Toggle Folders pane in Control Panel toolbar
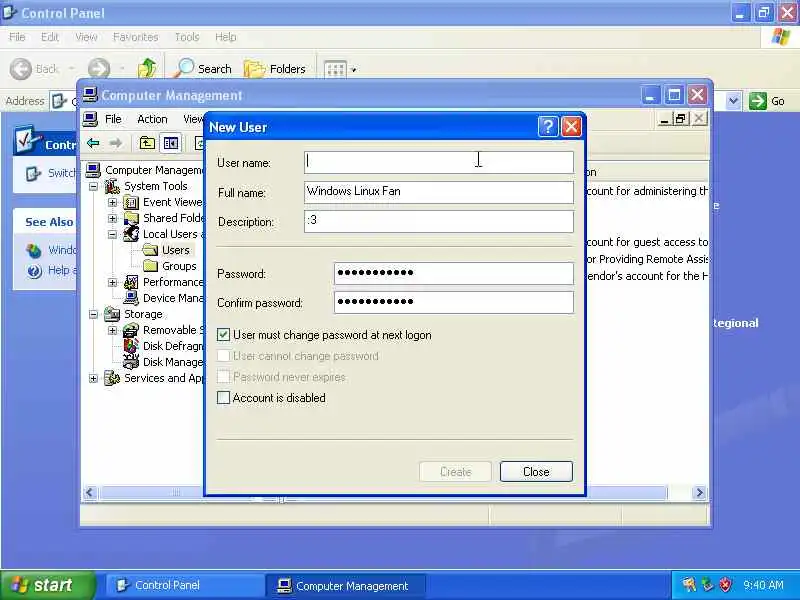Screen dimensions: 800x600 pyautogui.click(x=275, y=69)
